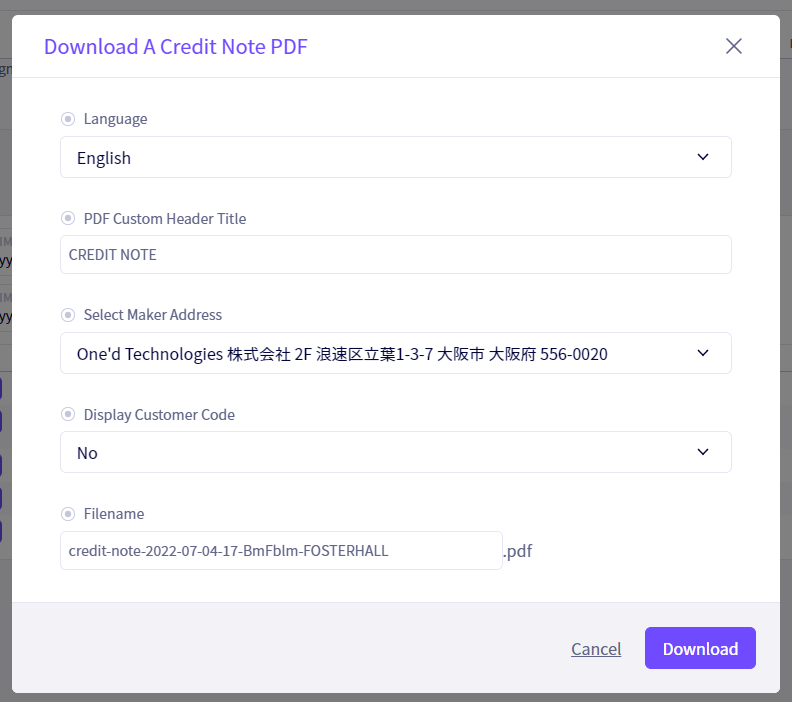Click the Filename label text
792x702 pixels.
(114, 514)
